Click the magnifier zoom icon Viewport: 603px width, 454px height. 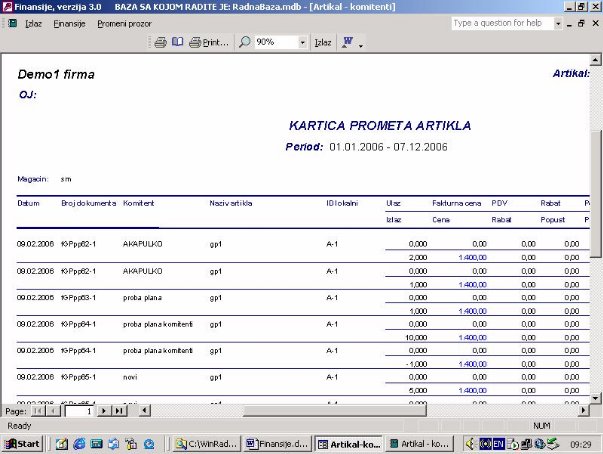[x=245, y=43]
